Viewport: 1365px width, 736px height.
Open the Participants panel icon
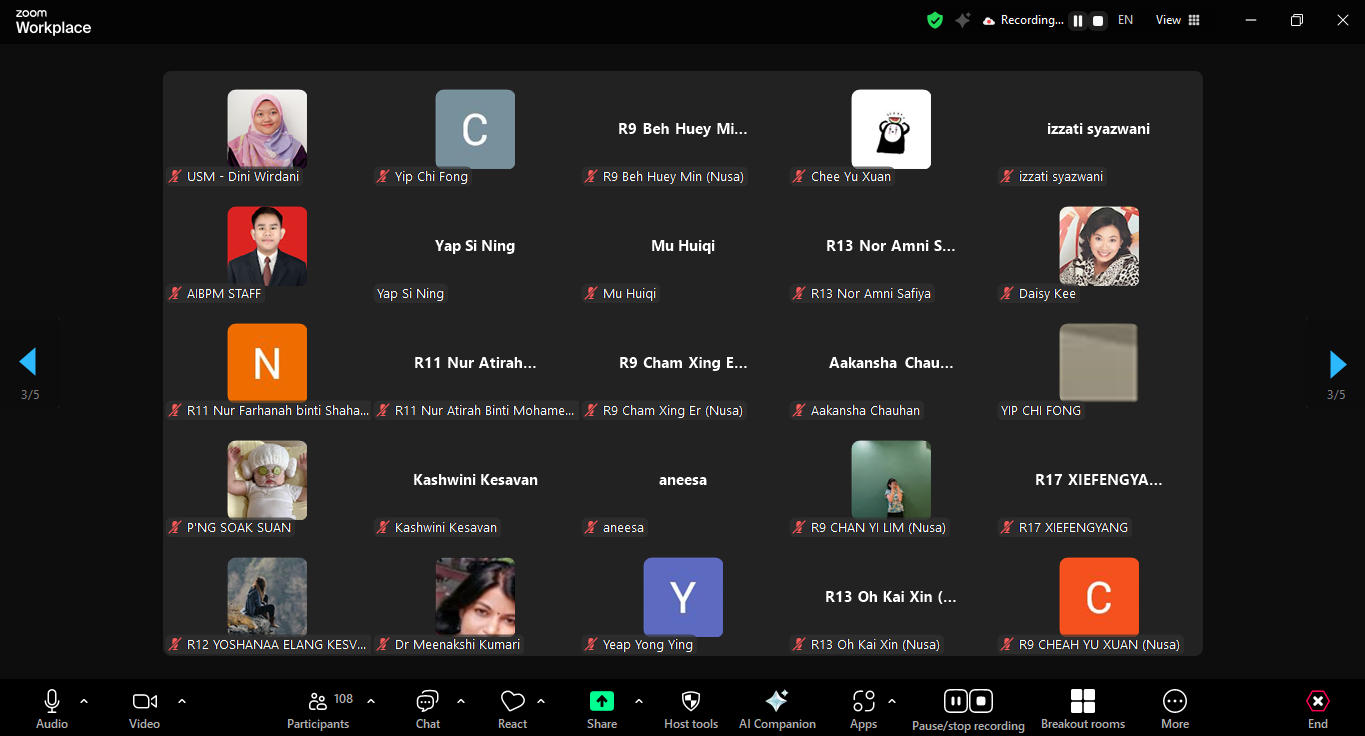[318, 701]
